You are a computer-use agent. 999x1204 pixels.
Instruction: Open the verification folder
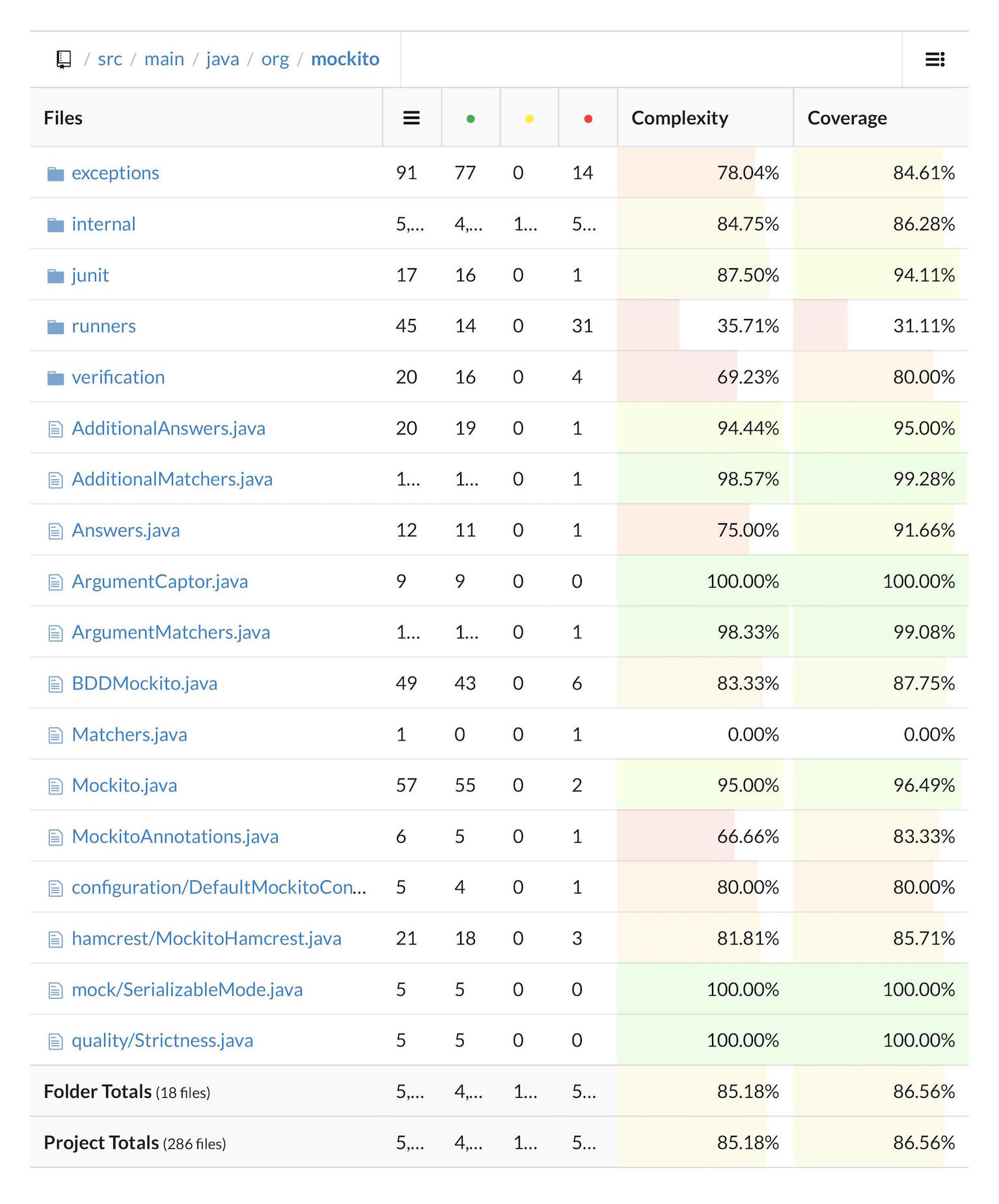(118, 377)
